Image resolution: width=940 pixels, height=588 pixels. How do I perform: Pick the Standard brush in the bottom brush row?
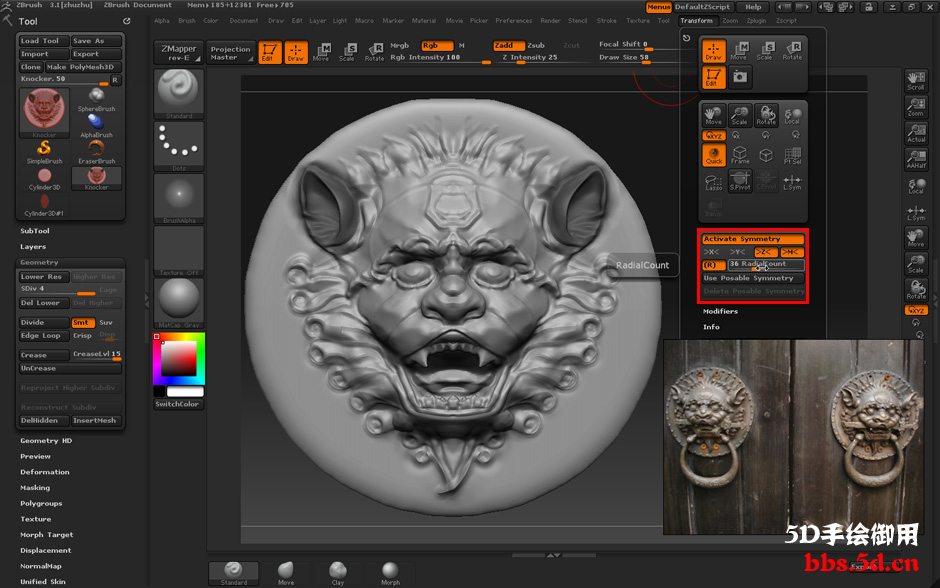tap(233, 573)
